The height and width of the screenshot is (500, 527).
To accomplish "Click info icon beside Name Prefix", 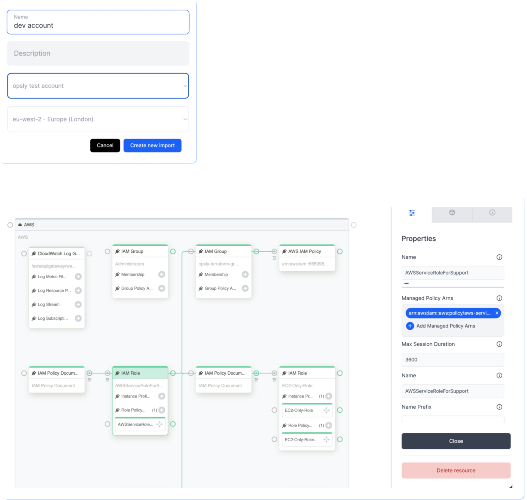I will [499, 407].
